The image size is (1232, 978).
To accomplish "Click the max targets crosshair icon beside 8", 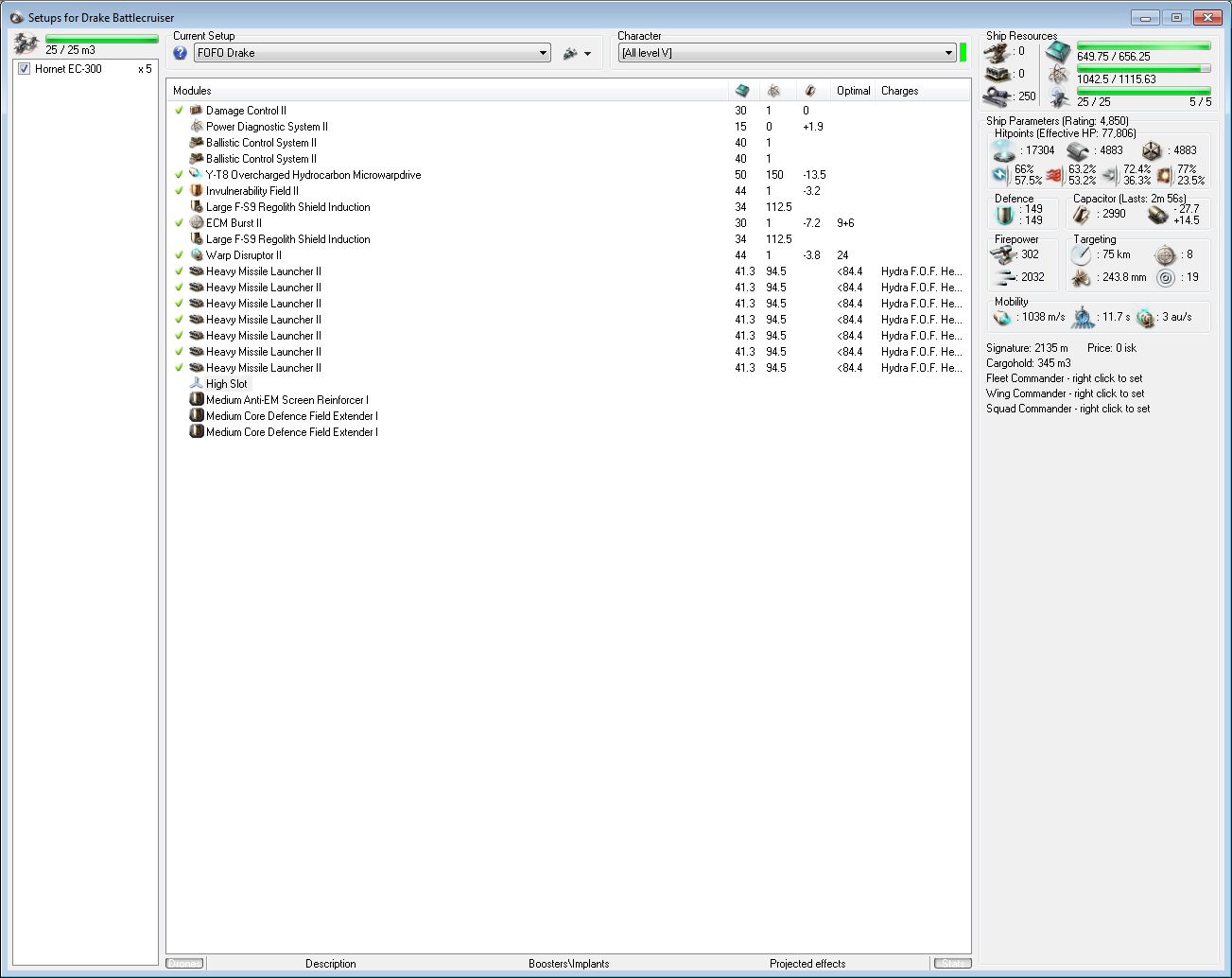I will tap(1165, 254).
